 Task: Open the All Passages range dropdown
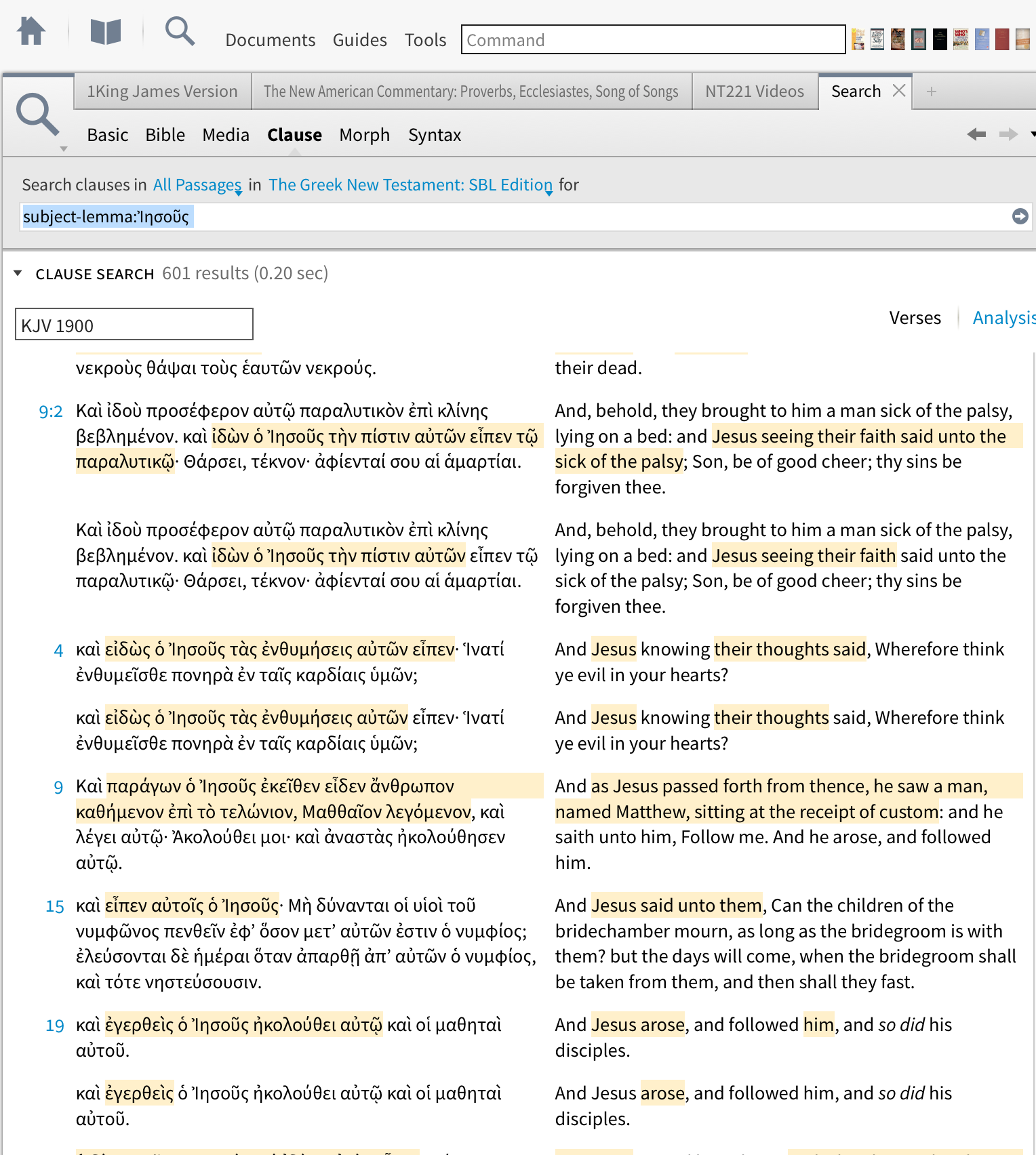click(197, 185)
